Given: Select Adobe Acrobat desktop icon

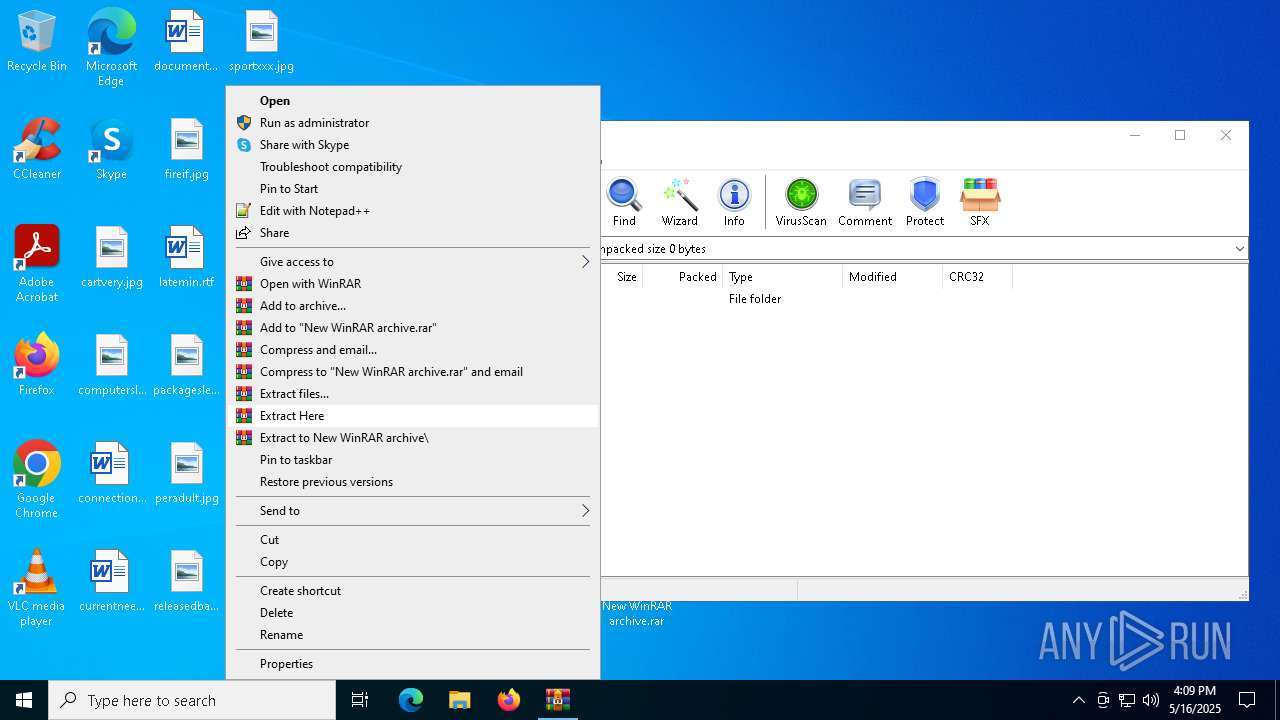Looking at the screenshot, I should (37, 264).
